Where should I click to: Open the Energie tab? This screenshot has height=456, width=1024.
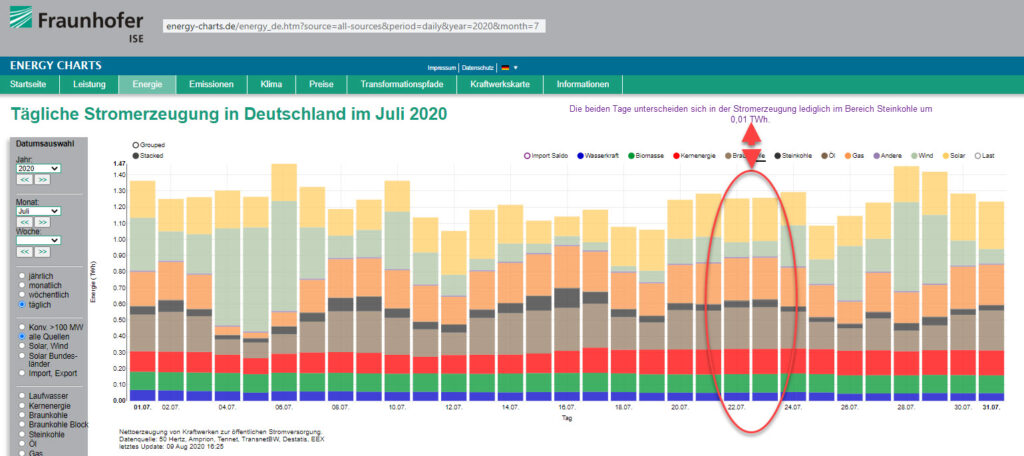pyautogui.click(x=147, y=84)
